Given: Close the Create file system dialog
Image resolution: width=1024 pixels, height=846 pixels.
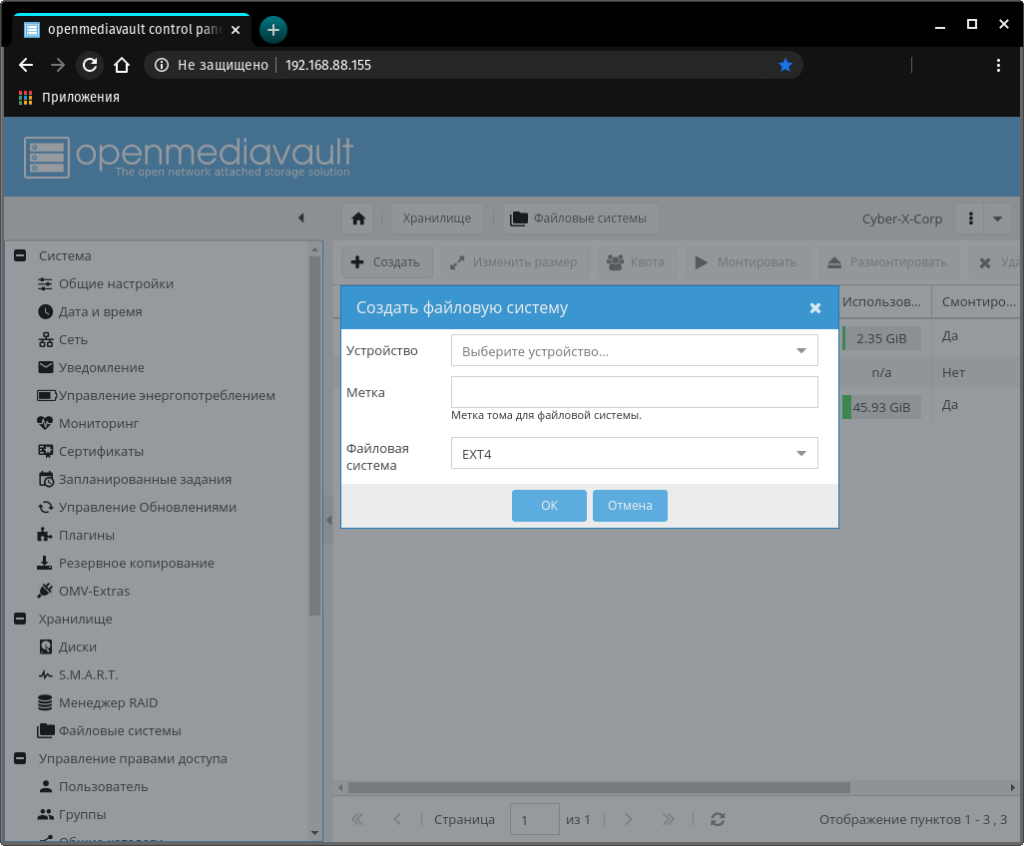Looking at the screenshot, I should click(x=815, y=308).
